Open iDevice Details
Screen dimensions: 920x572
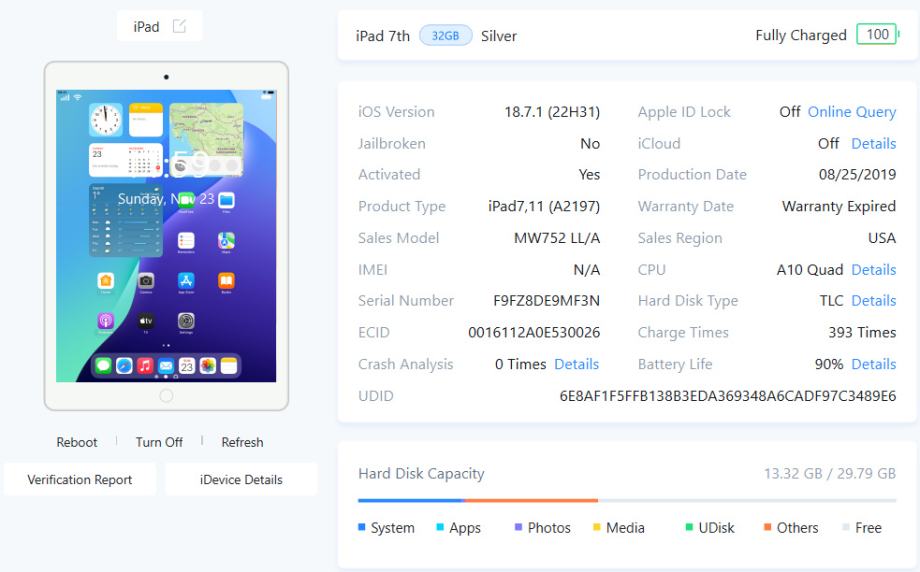click(241, 479)
